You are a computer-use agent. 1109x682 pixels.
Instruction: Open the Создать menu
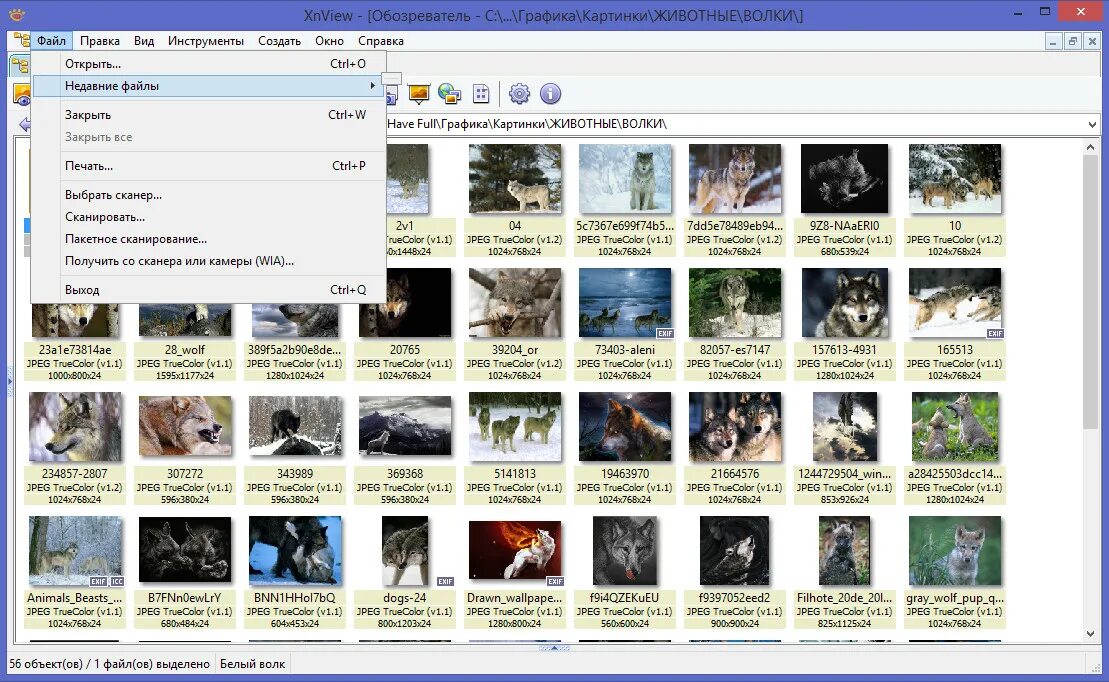click(279, 41)
